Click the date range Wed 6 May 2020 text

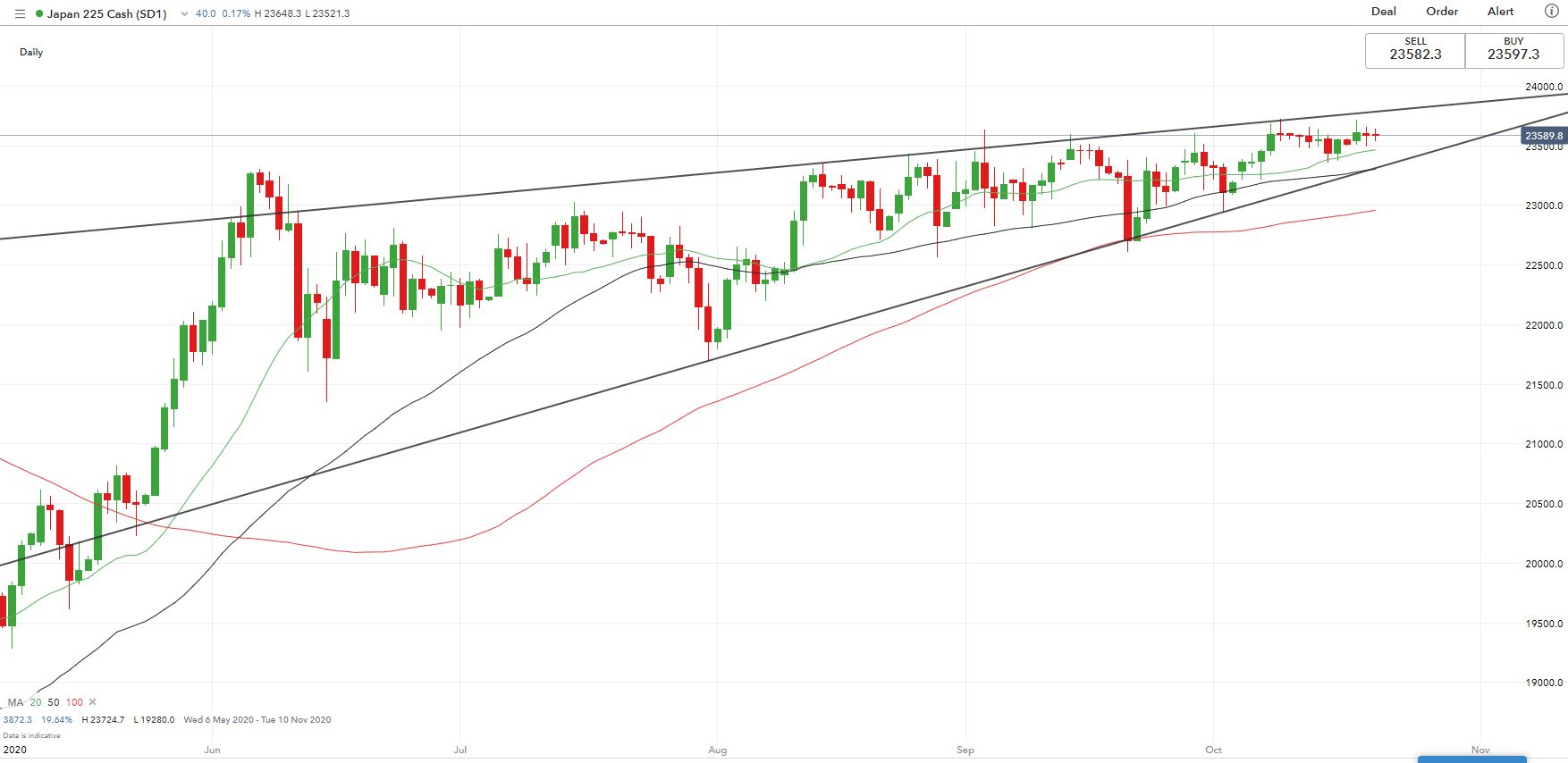[219, 719]
